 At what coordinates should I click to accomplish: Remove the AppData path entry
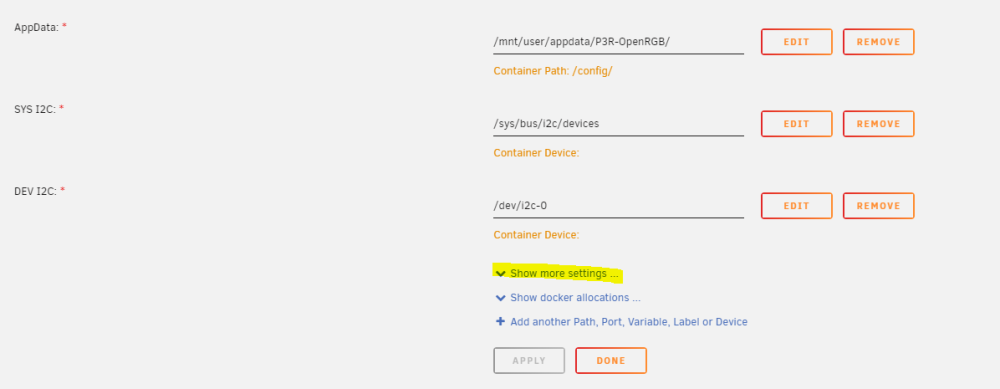pyautogui.click(x=878, y=42)
